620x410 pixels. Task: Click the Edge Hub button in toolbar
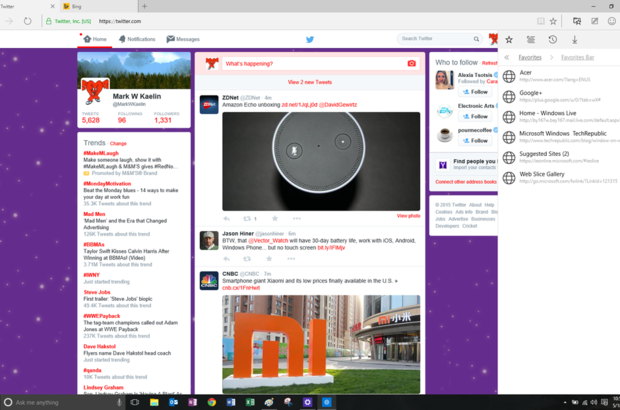click(578, 20)
